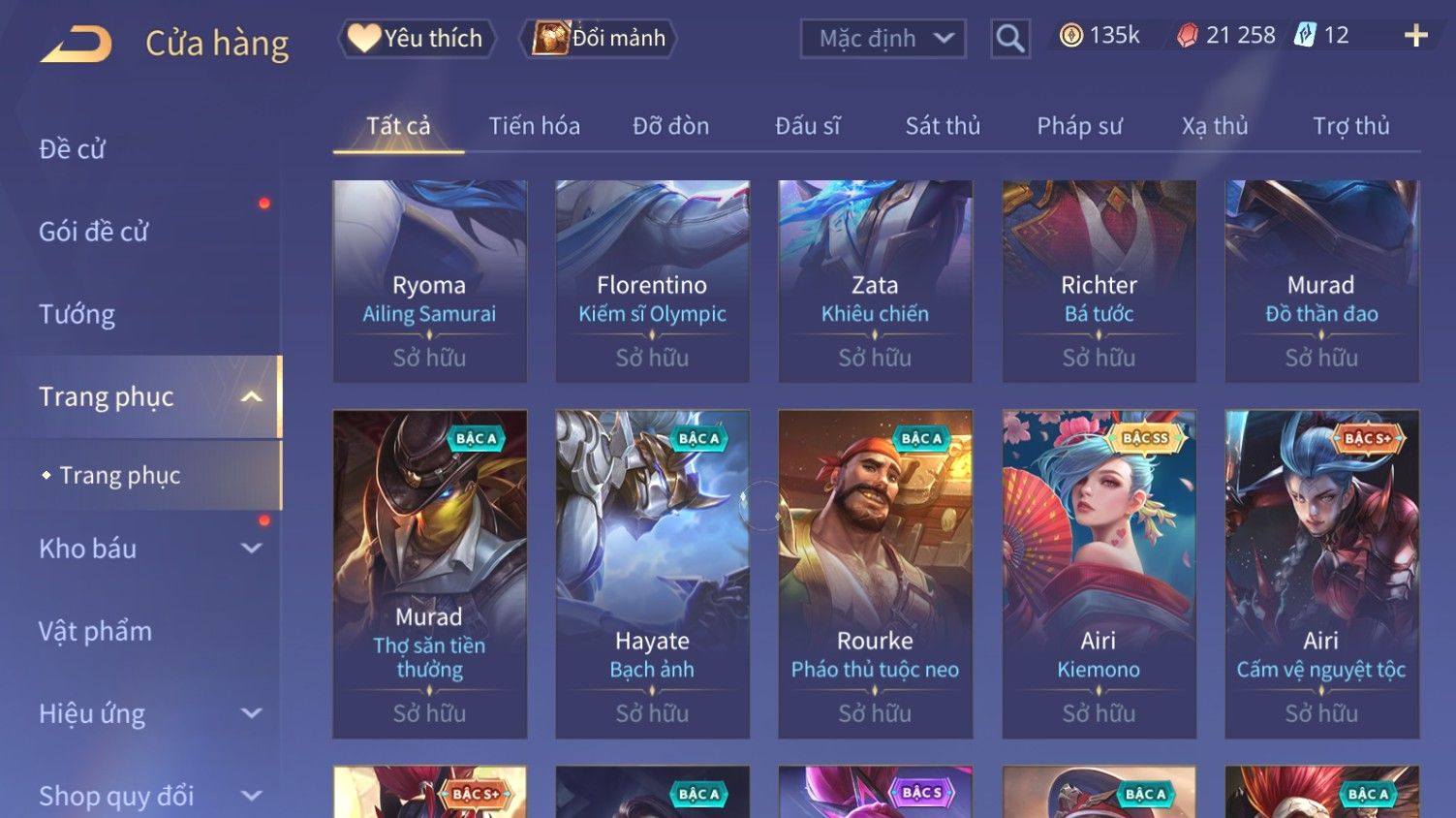
Task: Tap the red gem currency icon
Action: [1187, 36]
